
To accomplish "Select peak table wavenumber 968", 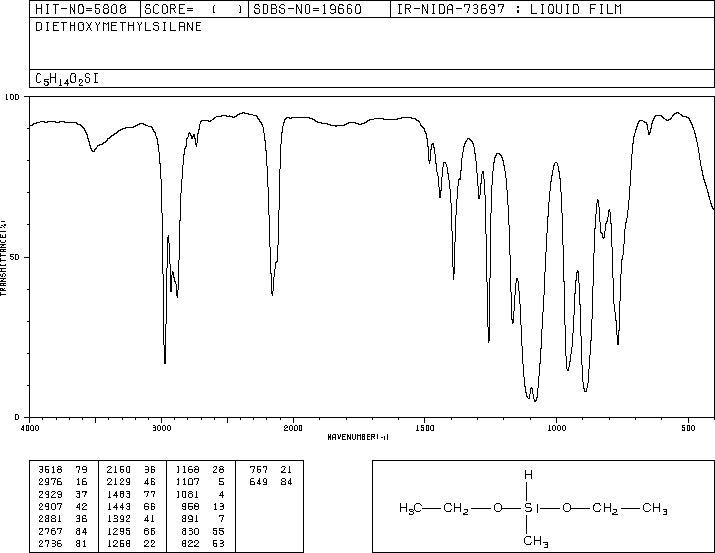I will [190, 506].
